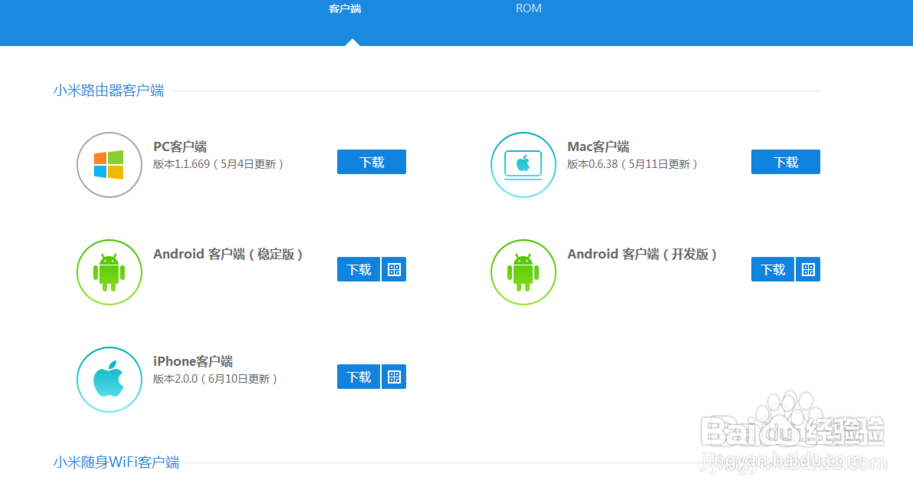The image size is (913, 491).
Task: Show QR code for iPhone客户端
Action: [394, 377]
